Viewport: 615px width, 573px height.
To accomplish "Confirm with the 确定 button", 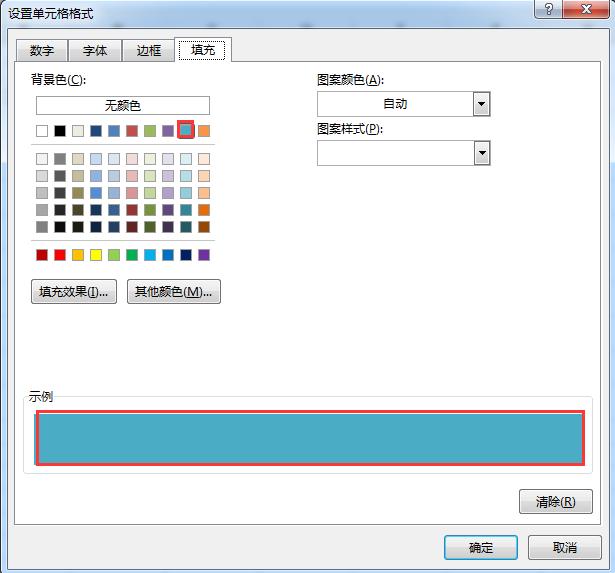I will pyautogui.click(x=480, y=547).
